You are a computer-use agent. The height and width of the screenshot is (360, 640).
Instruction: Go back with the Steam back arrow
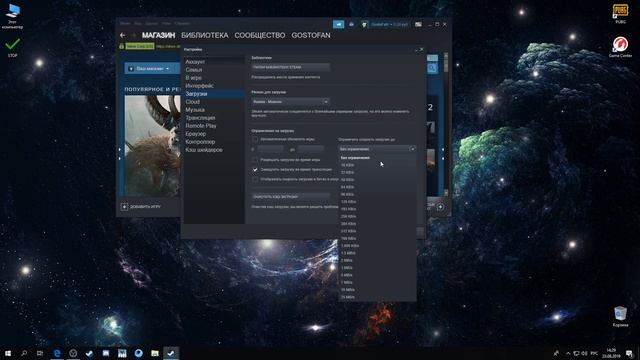point(122,36)
